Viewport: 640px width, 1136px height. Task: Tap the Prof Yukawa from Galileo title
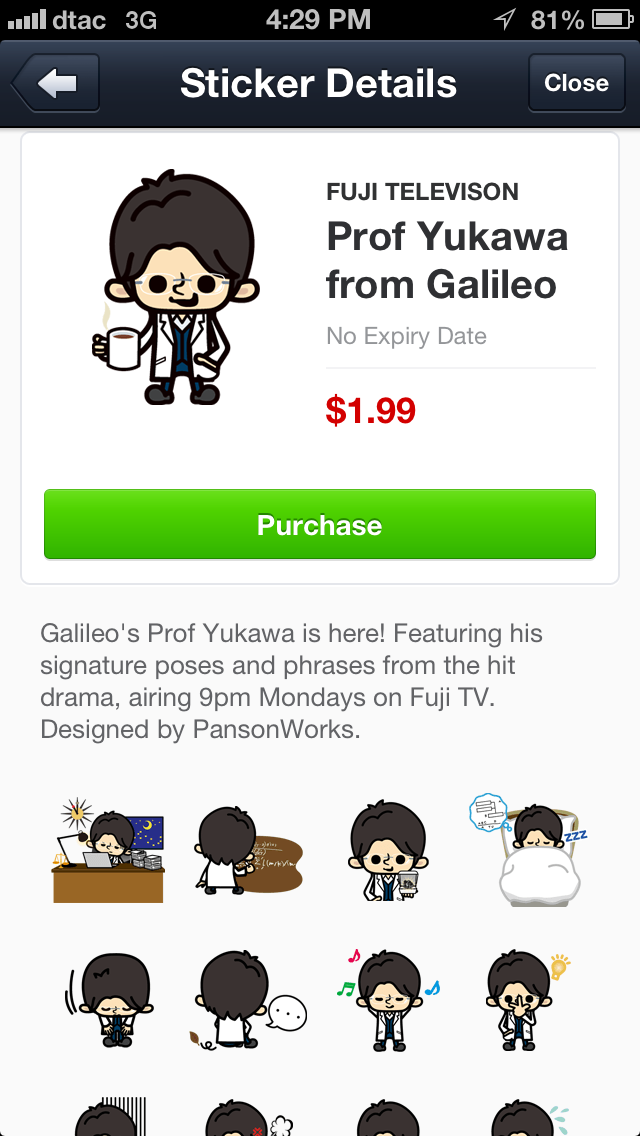447,259
